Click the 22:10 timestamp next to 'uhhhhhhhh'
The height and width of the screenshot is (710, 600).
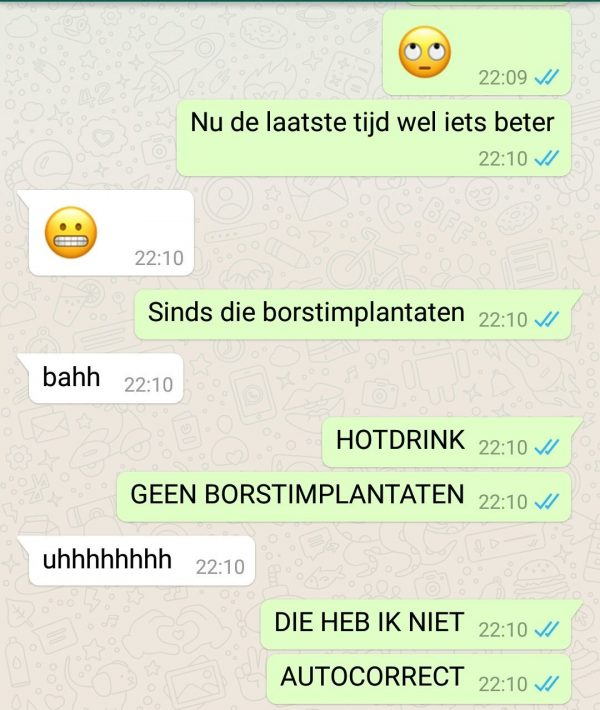220,567
